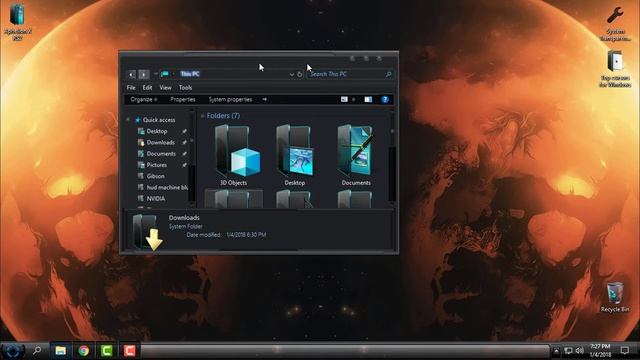640x360 pixels.
Task: Click the search magnifier icon in Explorer
Action: click(x=389, y=74)
